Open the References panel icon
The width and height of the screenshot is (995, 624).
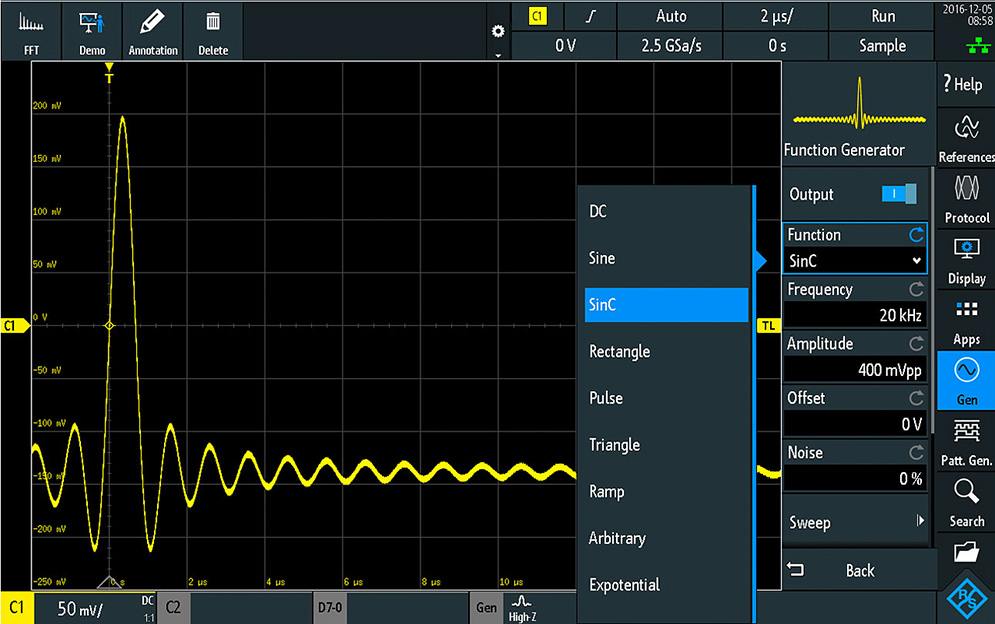pos(966,137)
